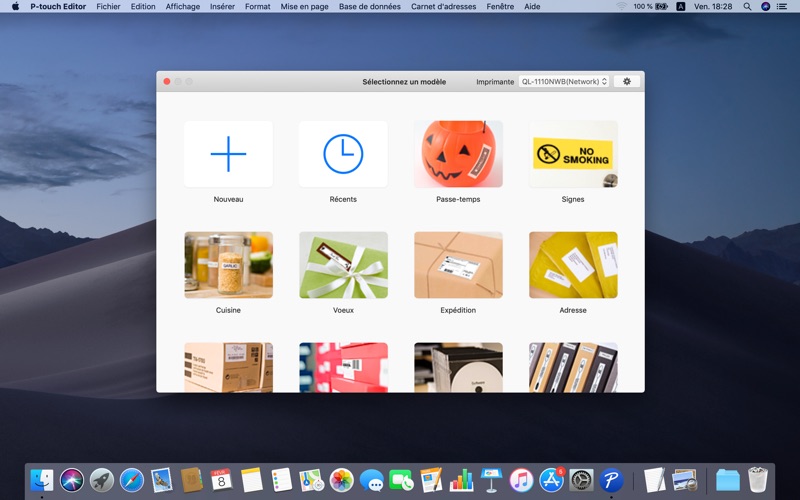Screen dimensions: 800x500
Task: Open Calendar from the Dock
Action: [x=221, y=480]
